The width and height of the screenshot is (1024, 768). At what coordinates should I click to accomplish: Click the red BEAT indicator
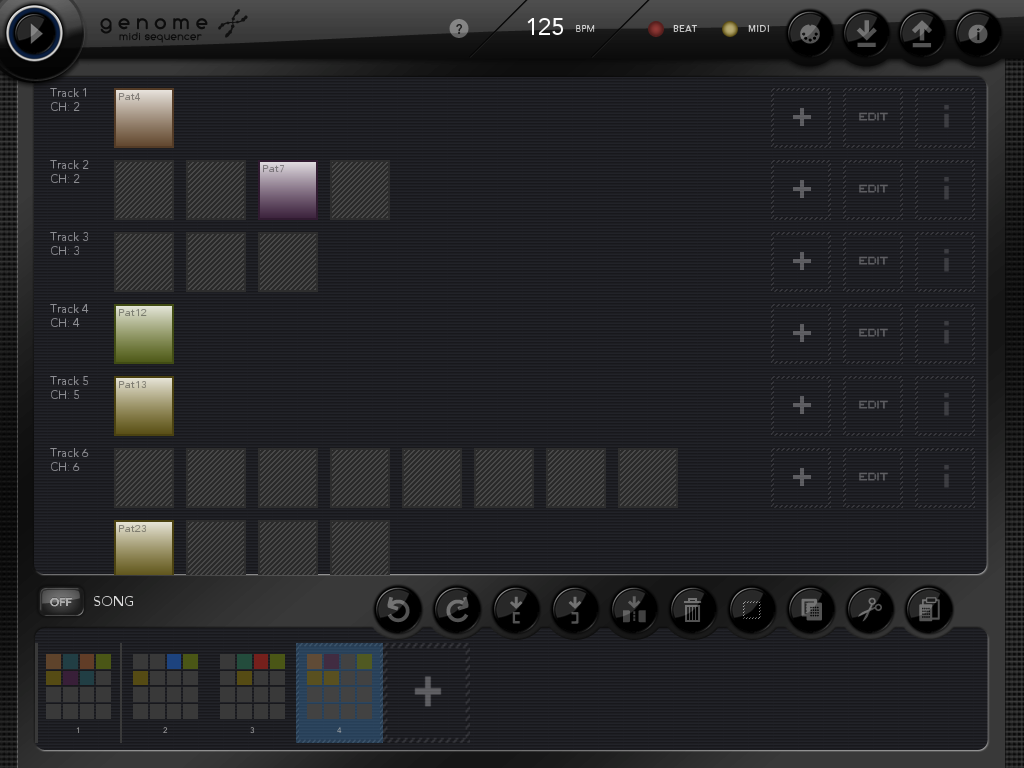pyautogui.click(x=656, y=29)
